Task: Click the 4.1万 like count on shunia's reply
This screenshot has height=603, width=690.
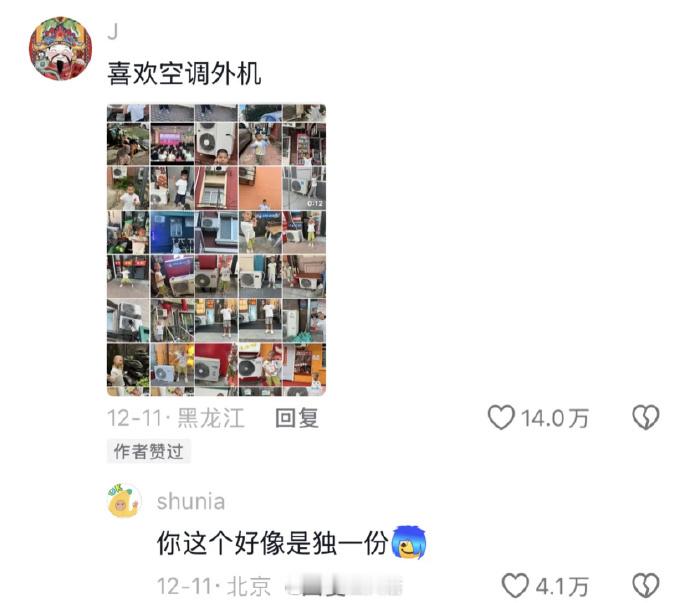Action: [x=562, y=586]
